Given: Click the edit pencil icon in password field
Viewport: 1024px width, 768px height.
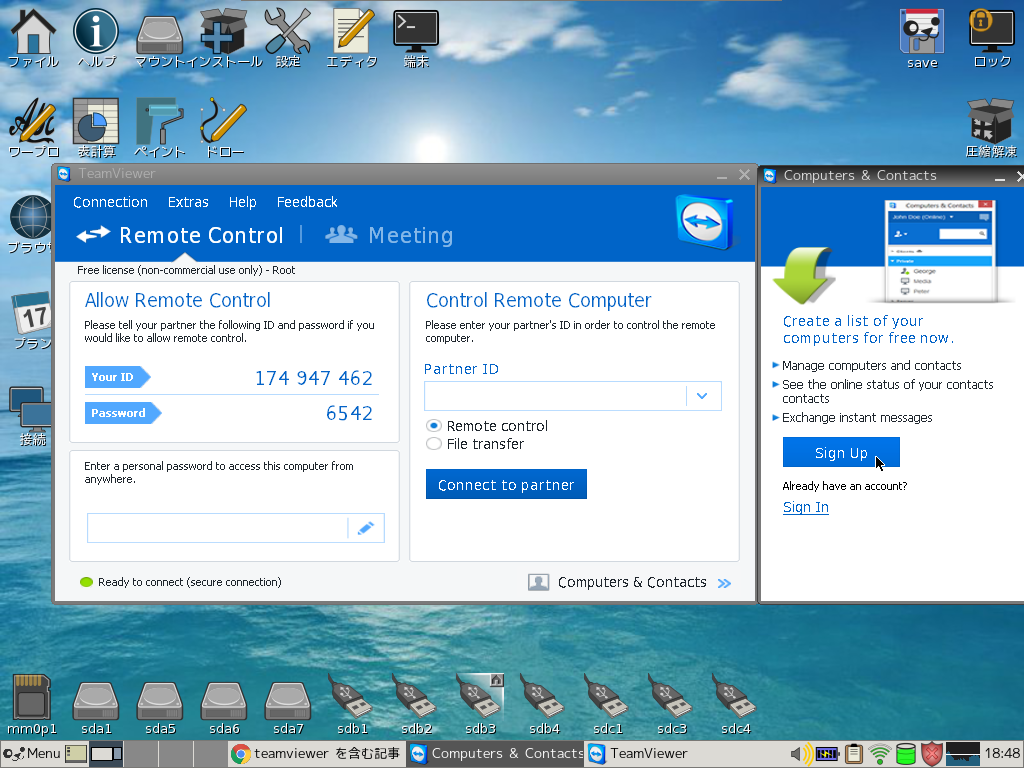Looking at the screenshot, I should point(366,528).
